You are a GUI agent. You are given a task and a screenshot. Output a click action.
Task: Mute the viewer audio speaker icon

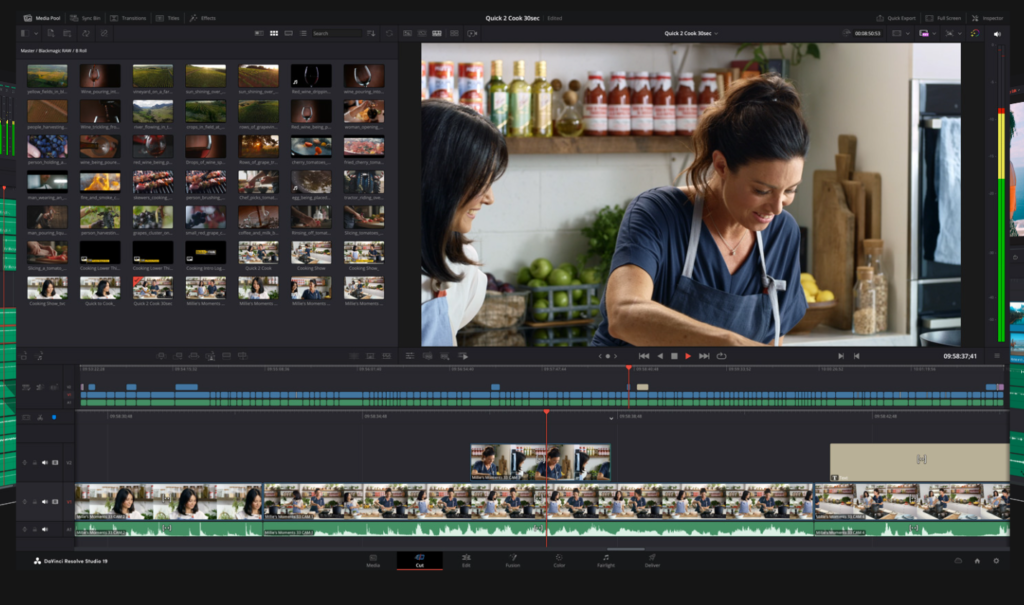pyautogui.click(x=997, y=34)
